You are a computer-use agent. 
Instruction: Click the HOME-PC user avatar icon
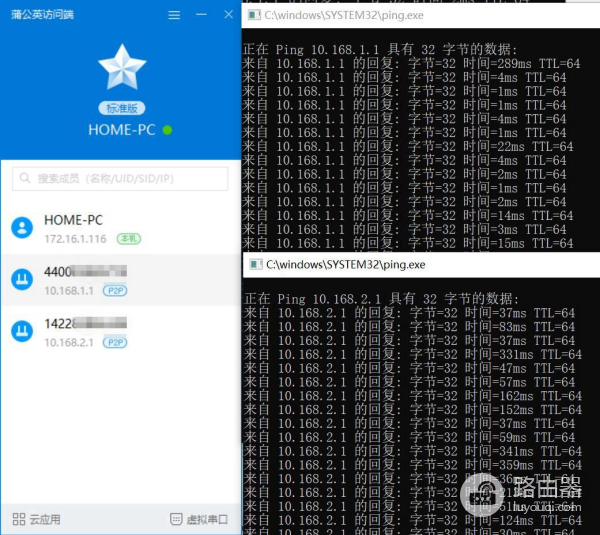[22, 228]
